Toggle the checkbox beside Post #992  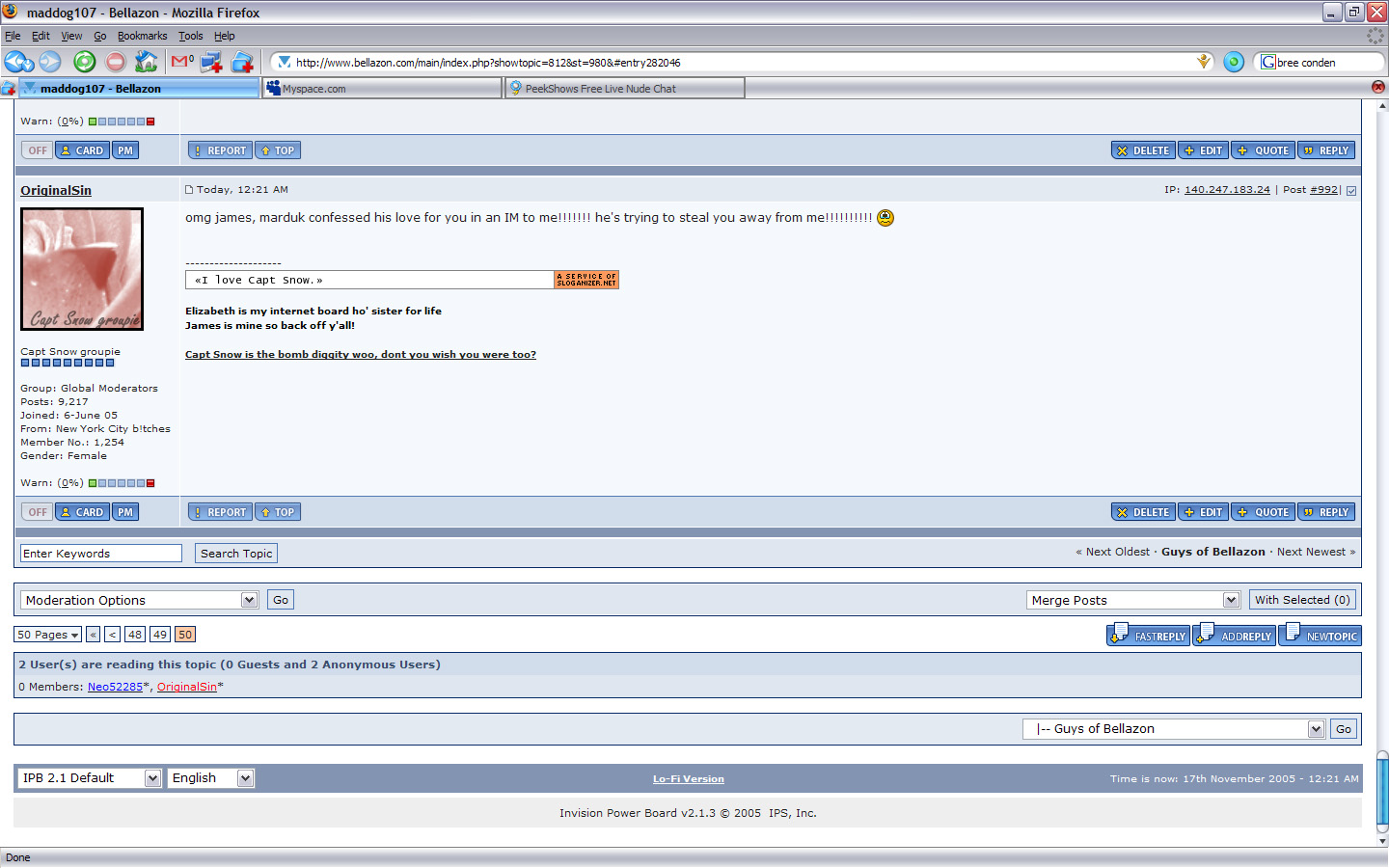pos(1351,191)
